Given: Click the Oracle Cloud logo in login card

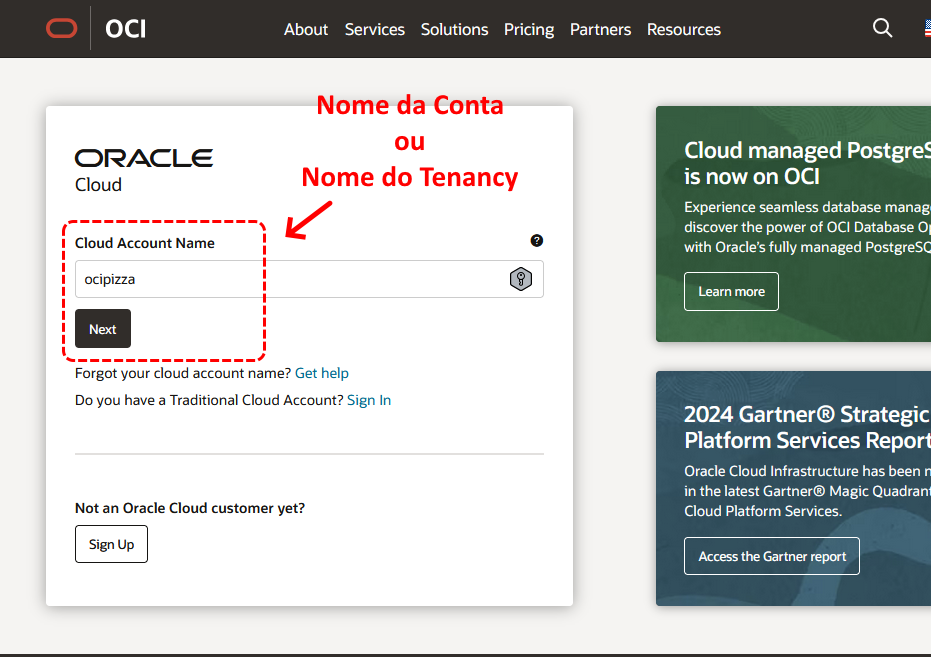Looking at the screenshot, I should click(143, 169).
